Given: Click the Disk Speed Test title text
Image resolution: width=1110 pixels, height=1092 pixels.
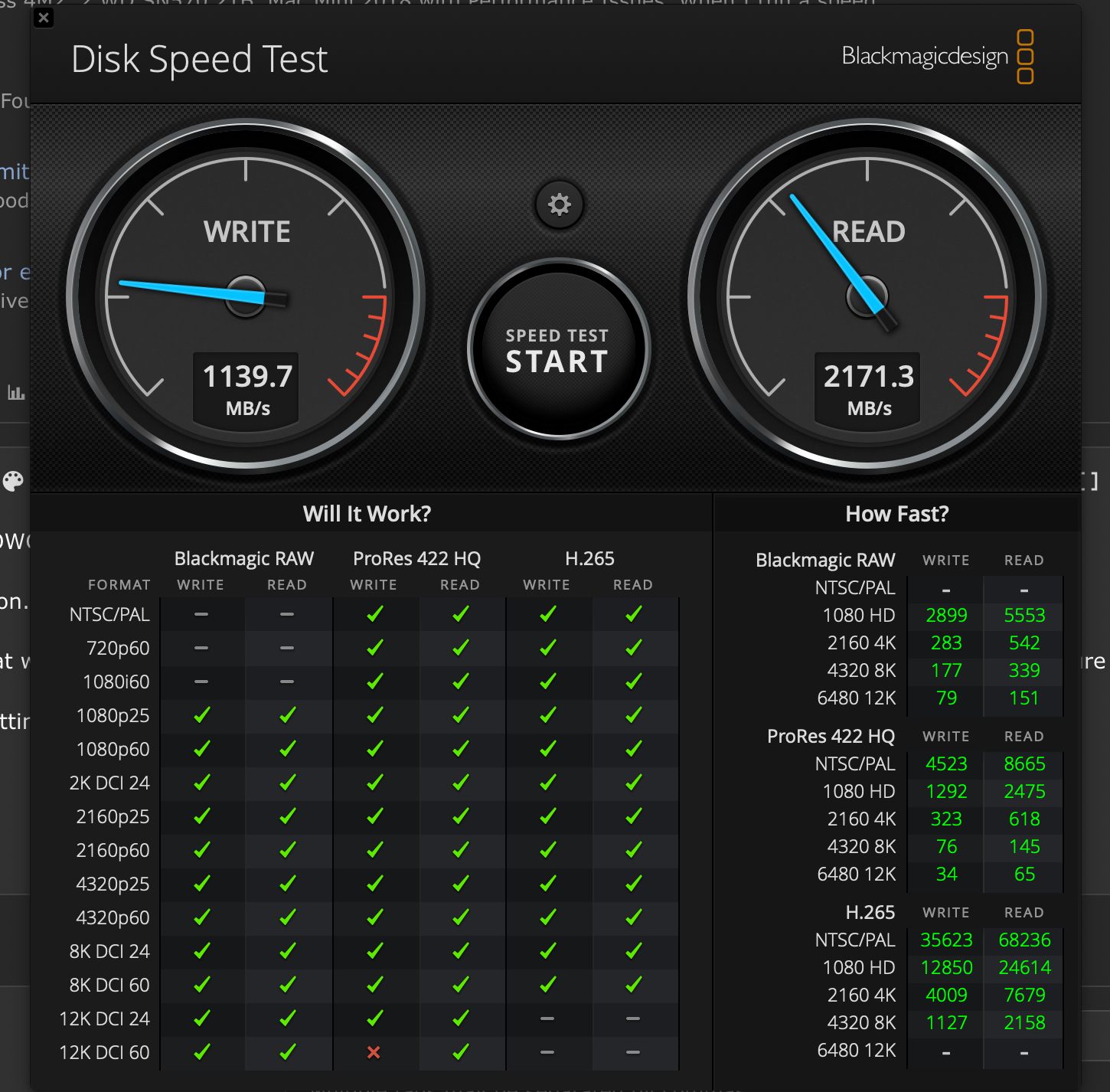Looking at the screenshot, I should (x=199, y=59).
